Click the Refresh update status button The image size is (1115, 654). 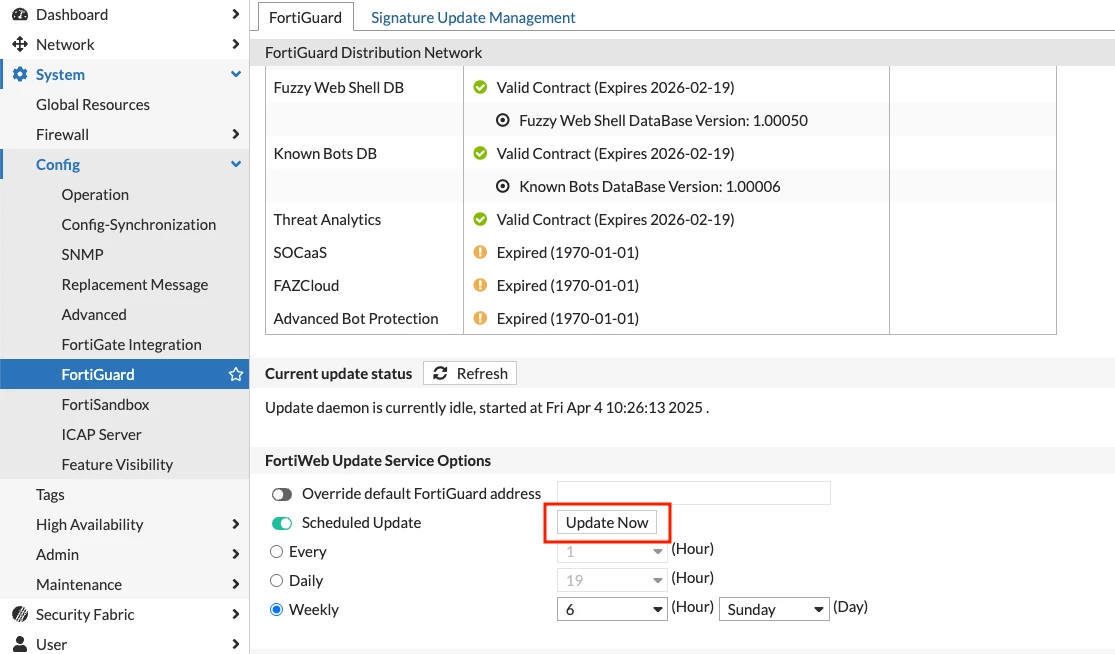click(469, 373)
